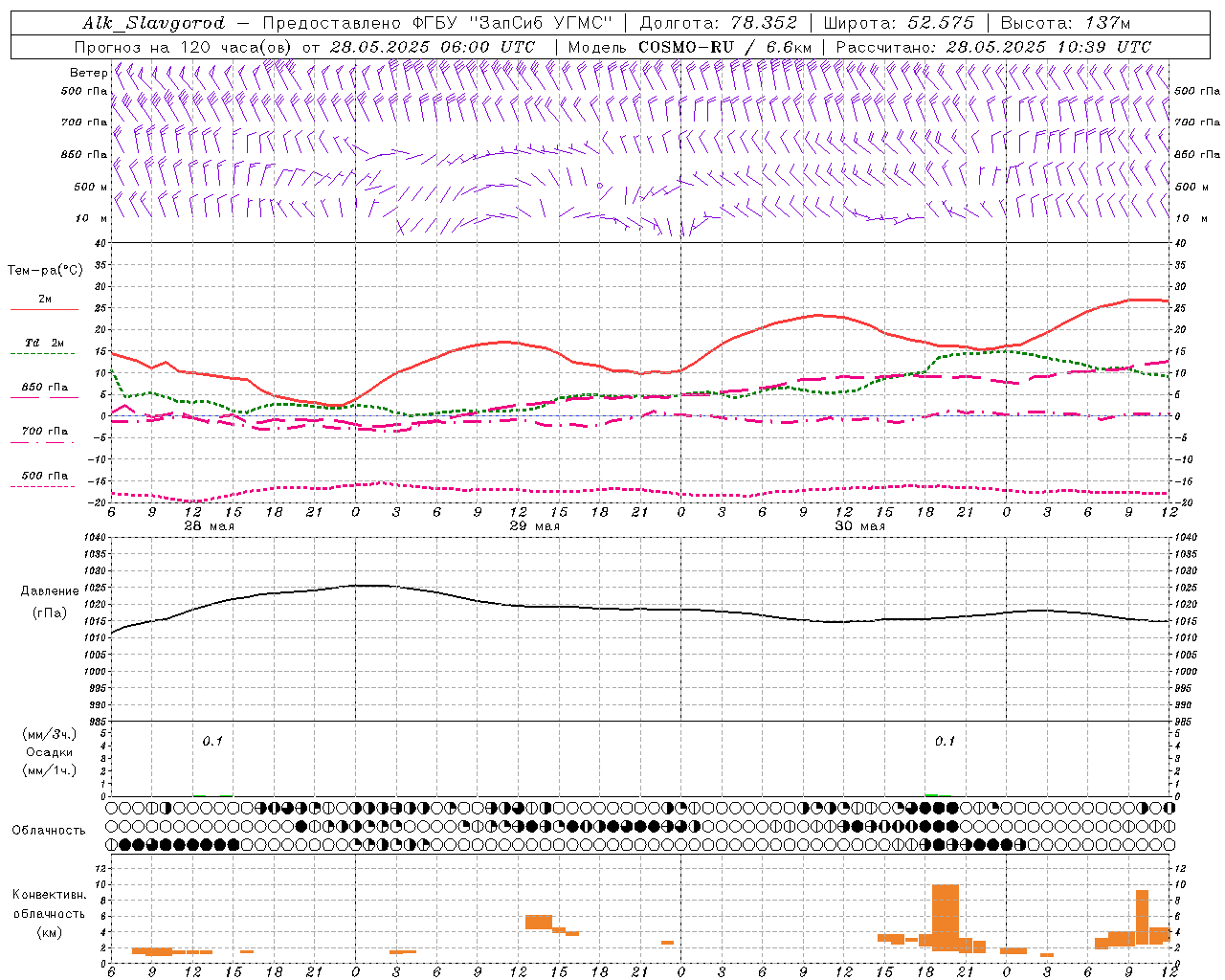1225x980 pixels.
Task: Click the (мм/1ч.) precipitation unit label
Action: [50, 770]
